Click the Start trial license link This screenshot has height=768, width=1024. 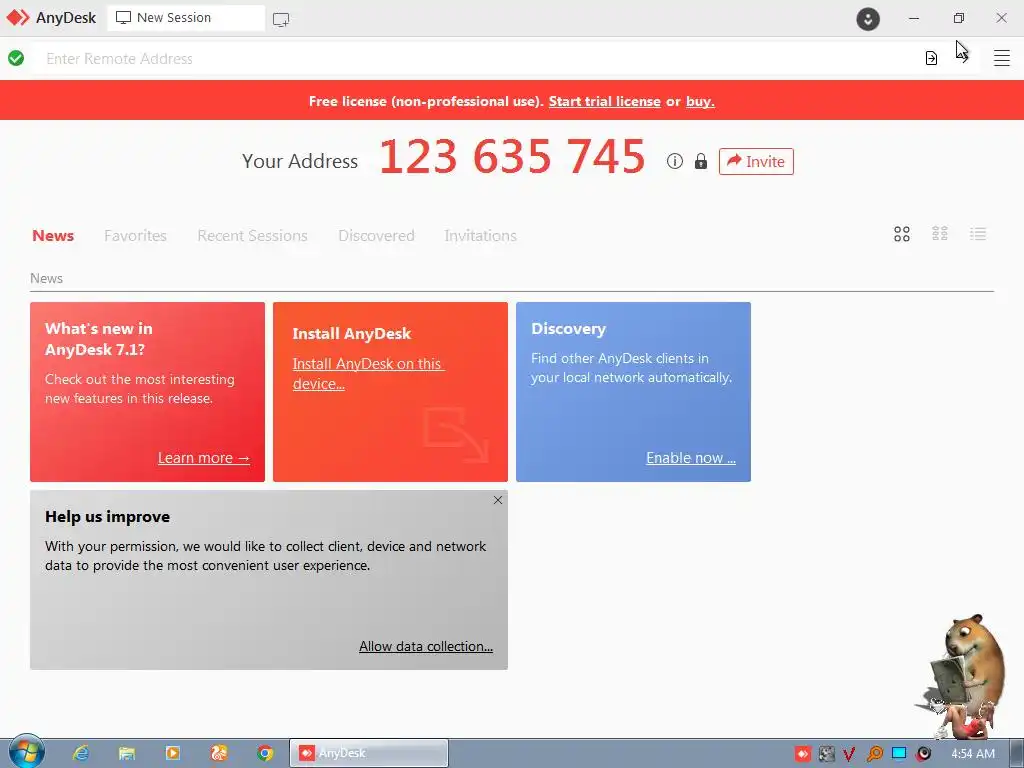(605, 101)
